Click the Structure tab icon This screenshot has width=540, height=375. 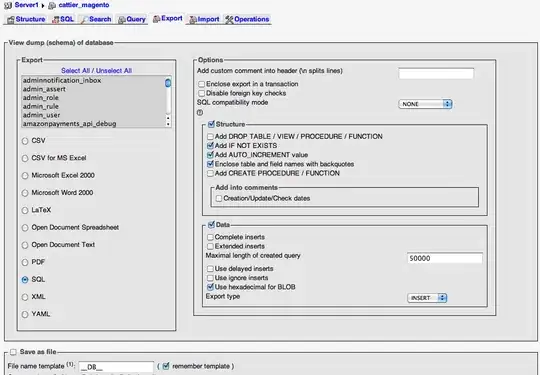pyautogui.click(x=11, y=19)
